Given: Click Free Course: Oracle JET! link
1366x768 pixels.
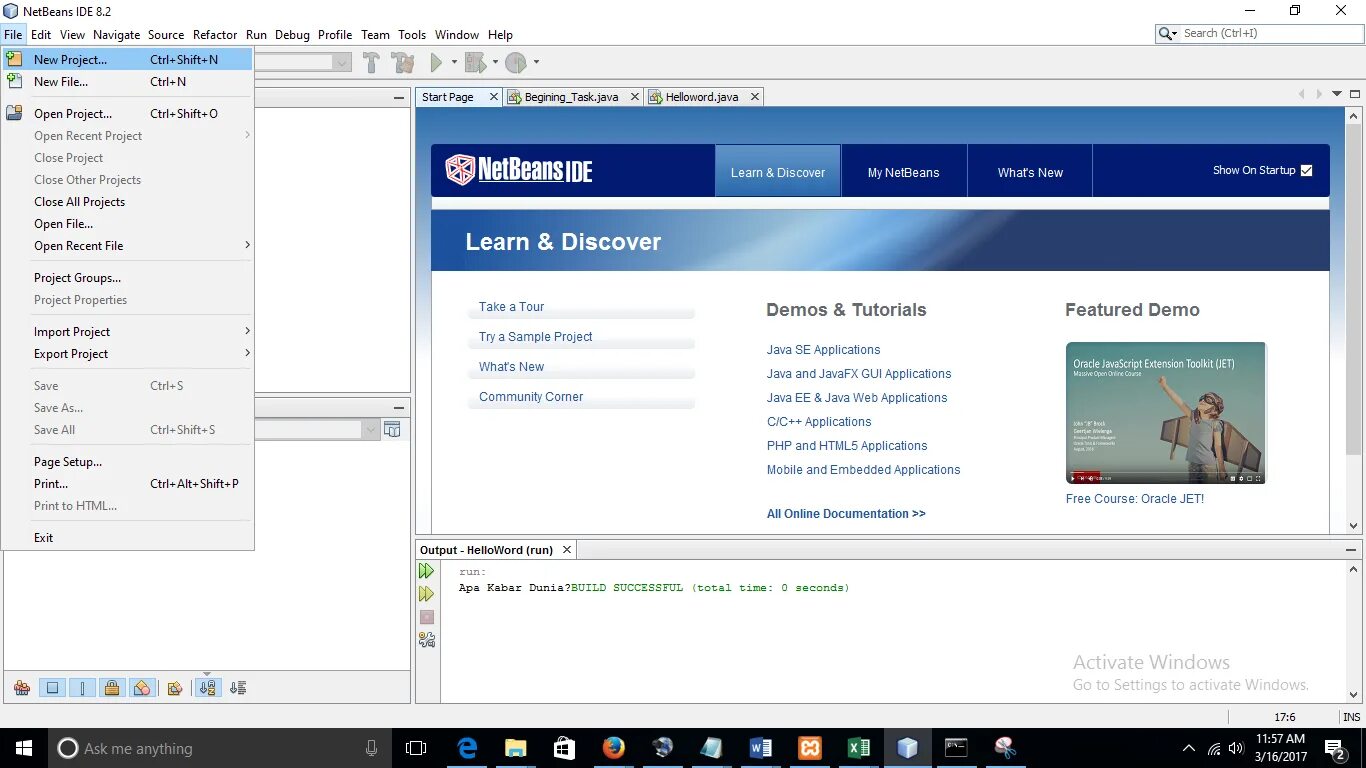Looking at the screenshot, I should pos(1135,499).
